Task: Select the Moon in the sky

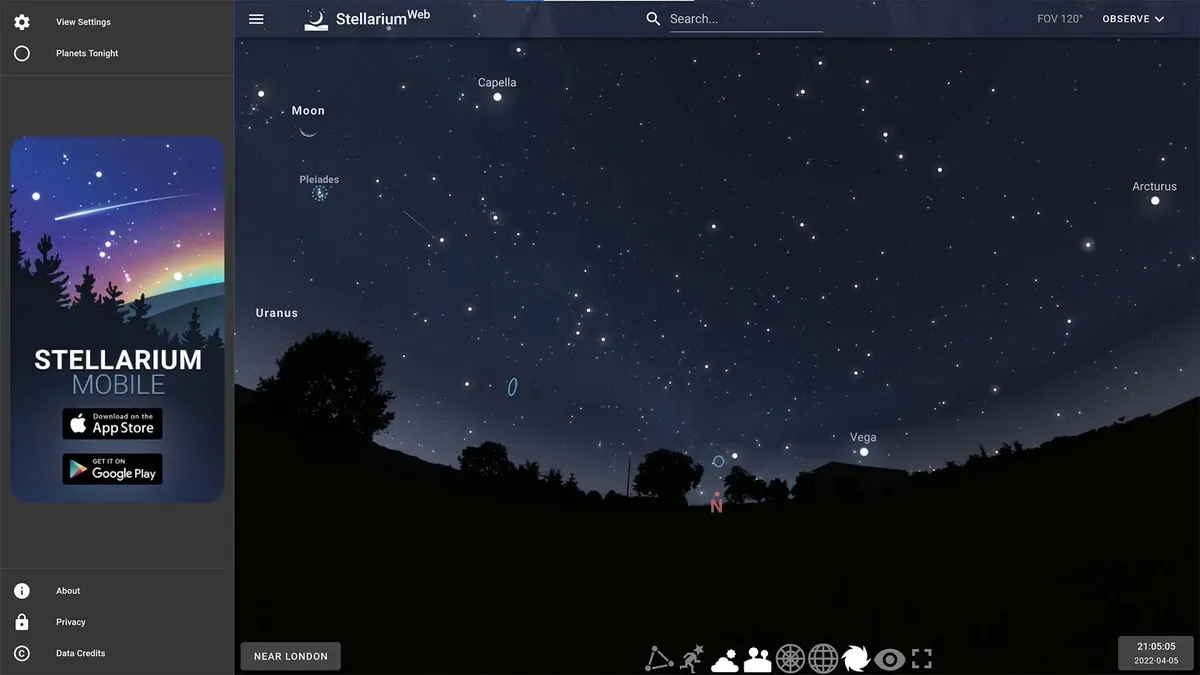Action: [x=308, y=129]
